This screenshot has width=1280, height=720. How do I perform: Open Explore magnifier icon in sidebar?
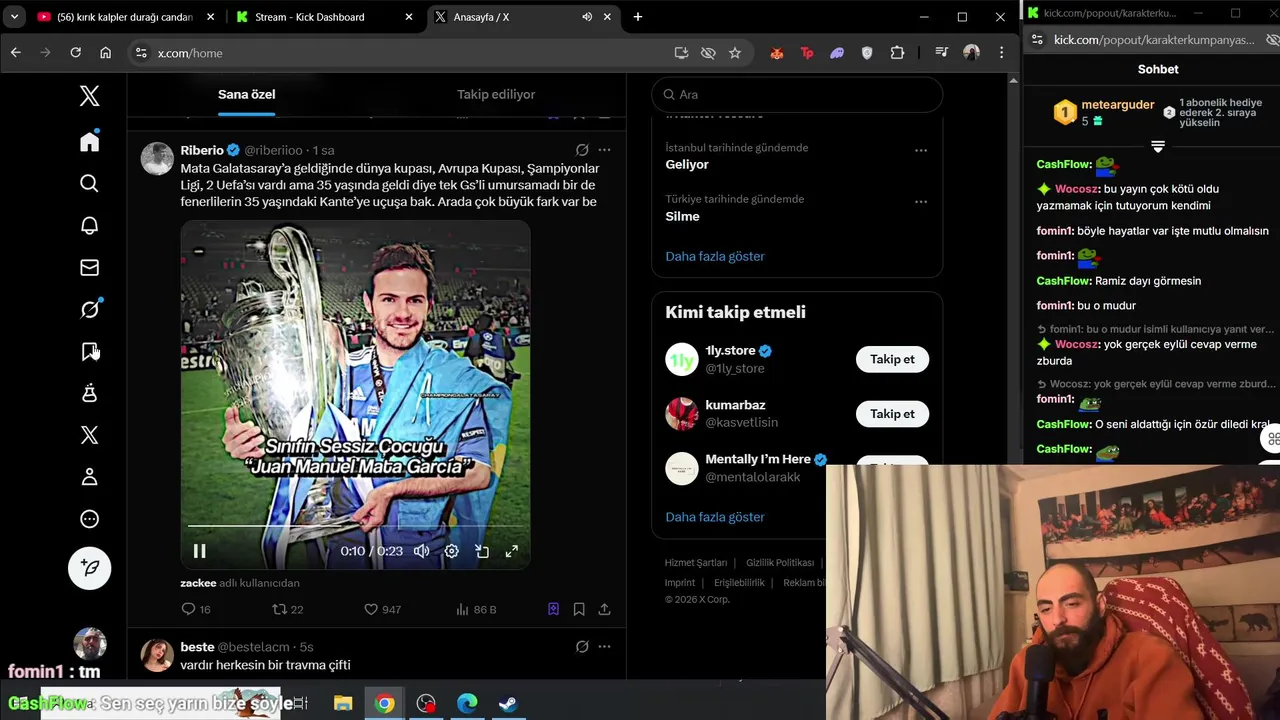point(89,183)
